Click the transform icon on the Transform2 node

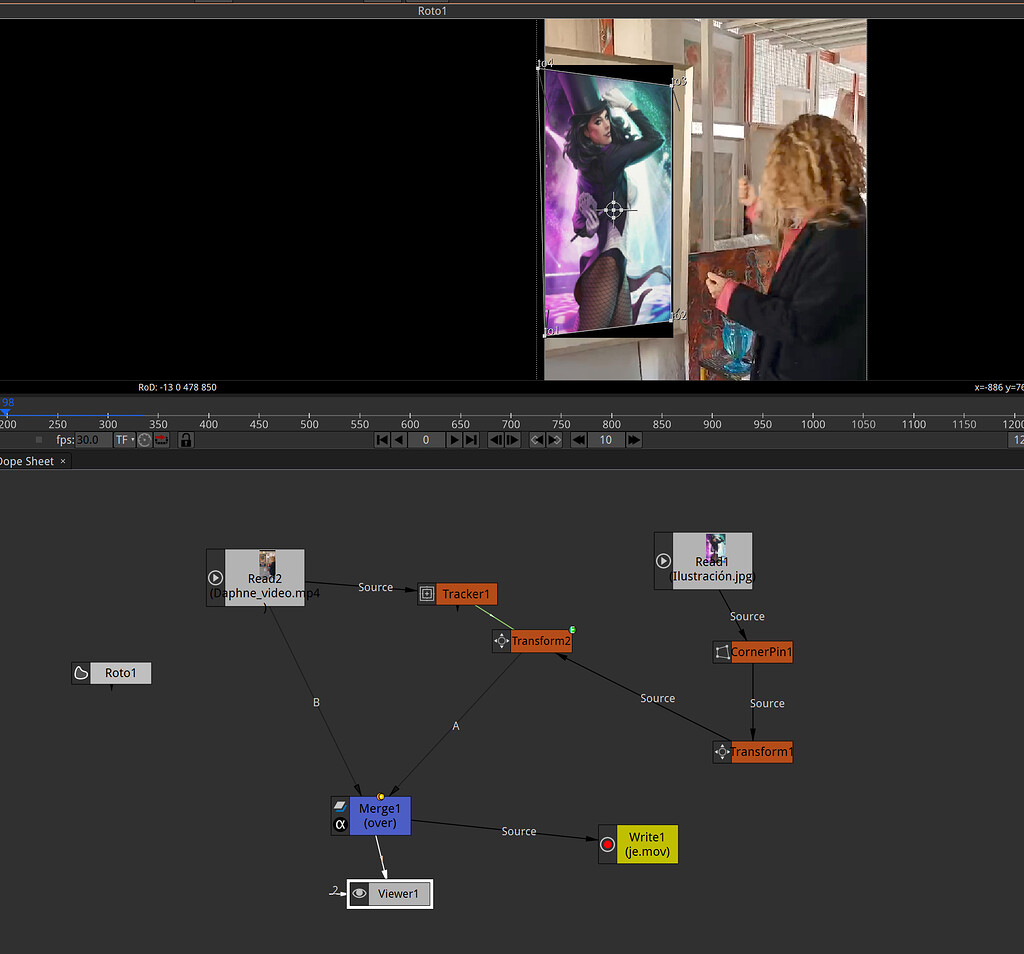502,641
